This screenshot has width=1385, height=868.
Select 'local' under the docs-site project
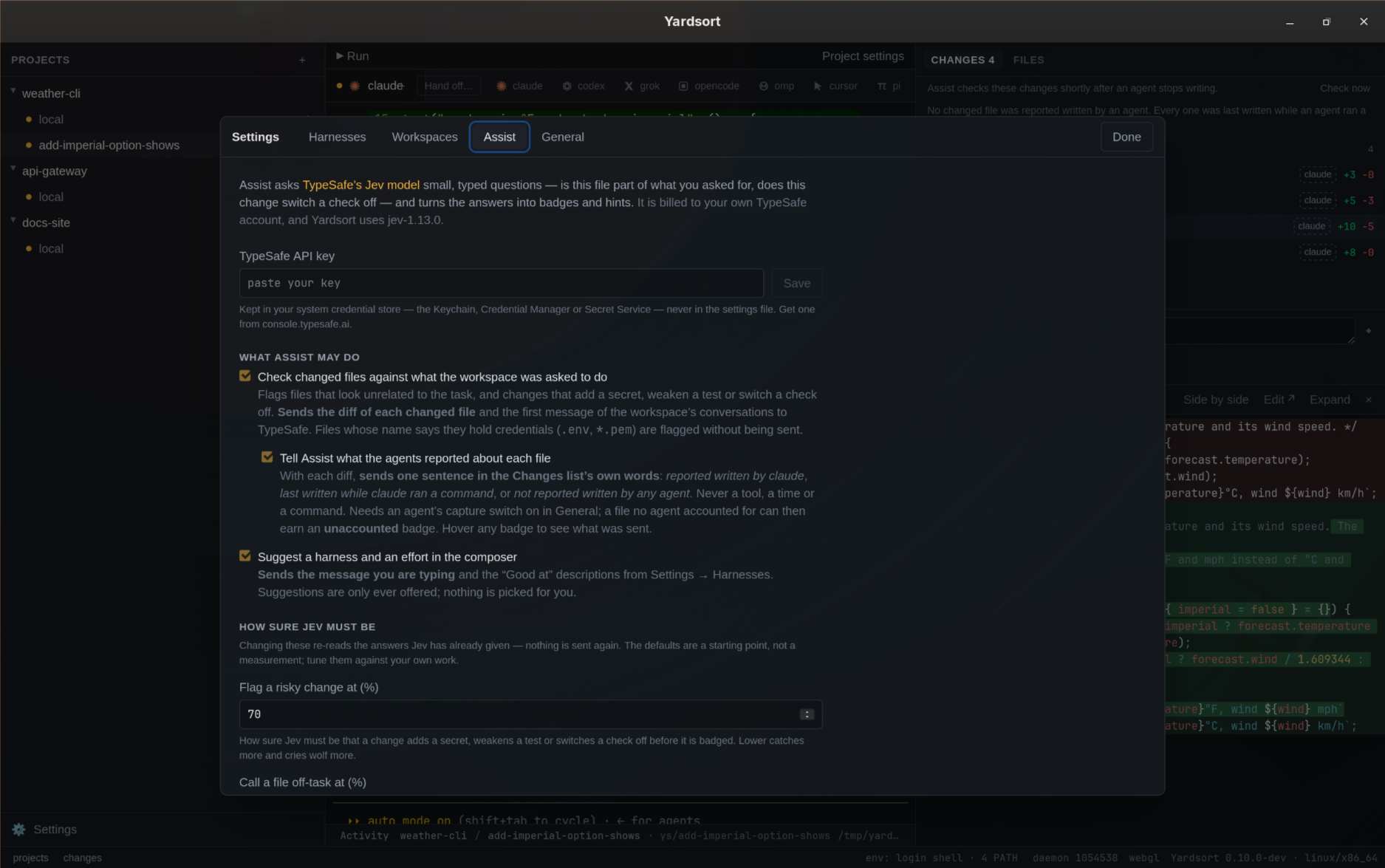coord(51,249)
